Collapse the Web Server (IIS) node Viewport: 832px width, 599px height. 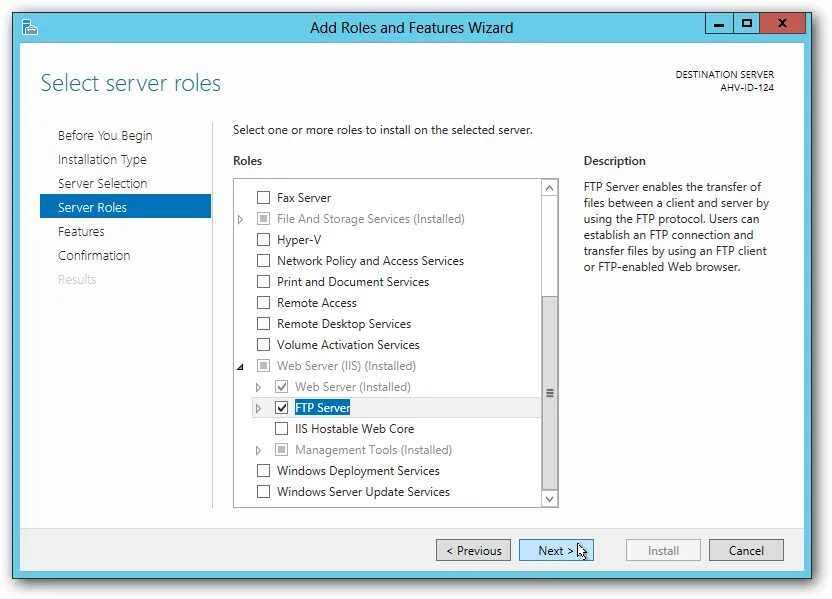tap(240, 366)
